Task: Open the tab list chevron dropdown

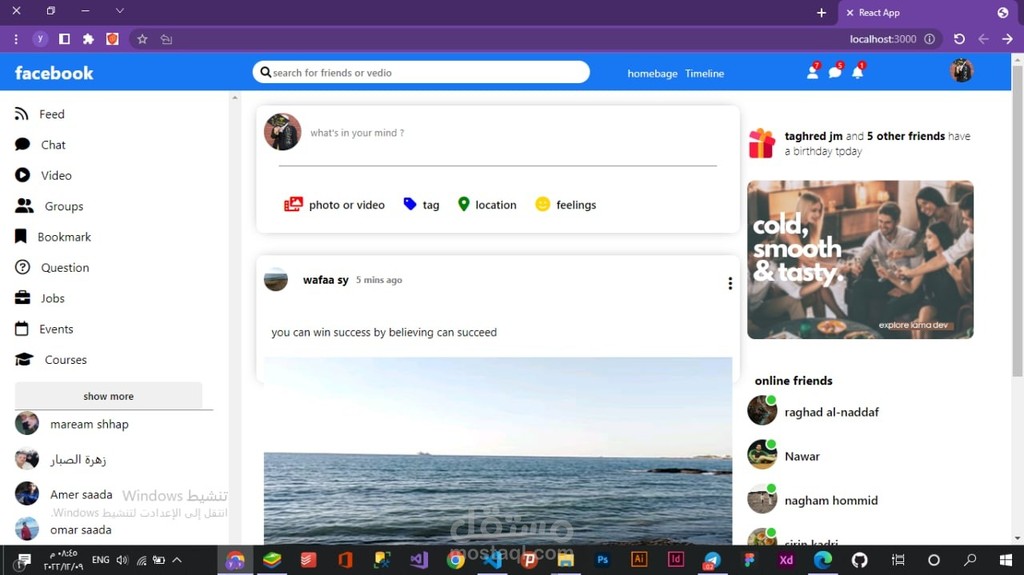Action: (120, 11)
